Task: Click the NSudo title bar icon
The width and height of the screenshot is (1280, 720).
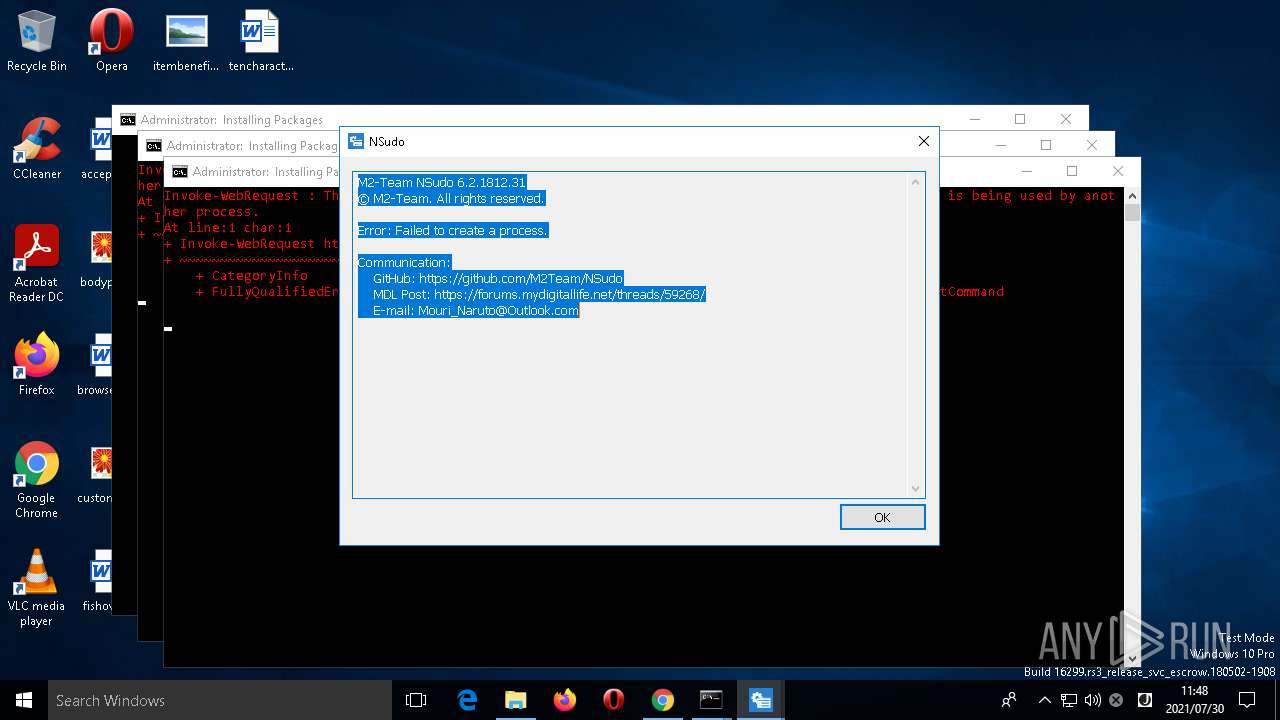Action: point(356,142)
